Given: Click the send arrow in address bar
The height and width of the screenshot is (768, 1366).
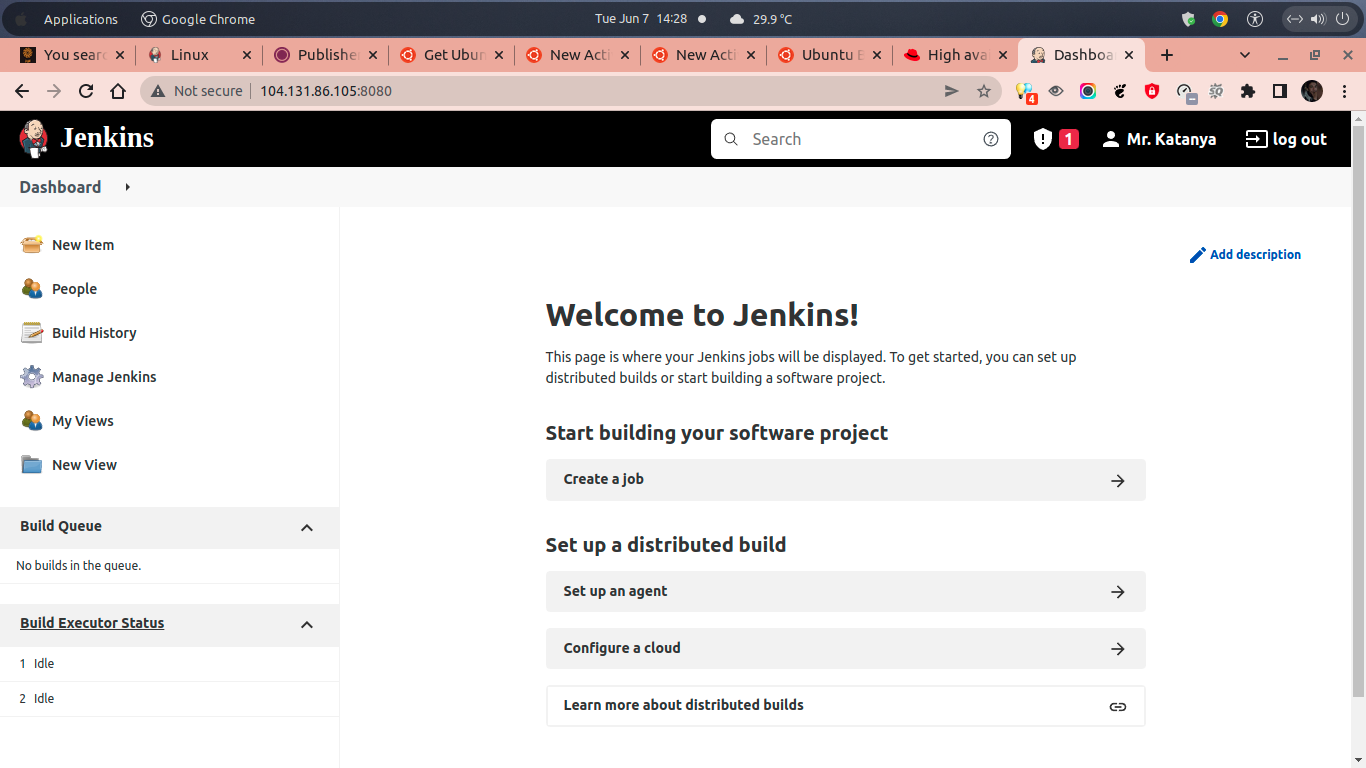Looking at the screenshot, I should [951, 91].
